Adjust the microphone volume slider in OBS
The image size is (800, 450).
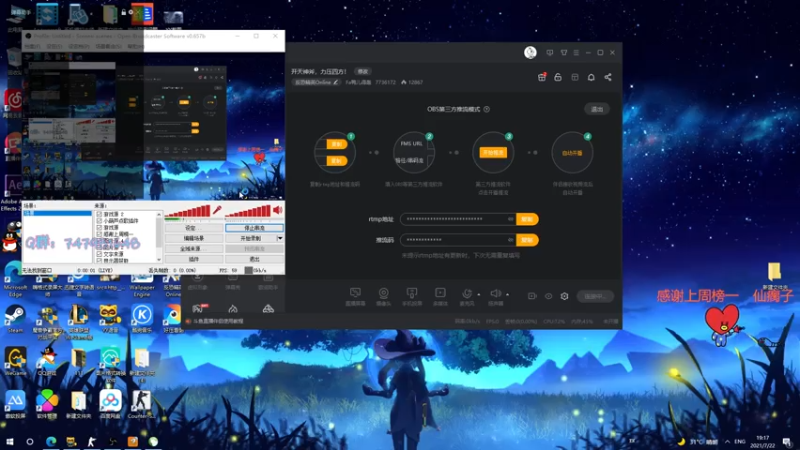[187, 211]
